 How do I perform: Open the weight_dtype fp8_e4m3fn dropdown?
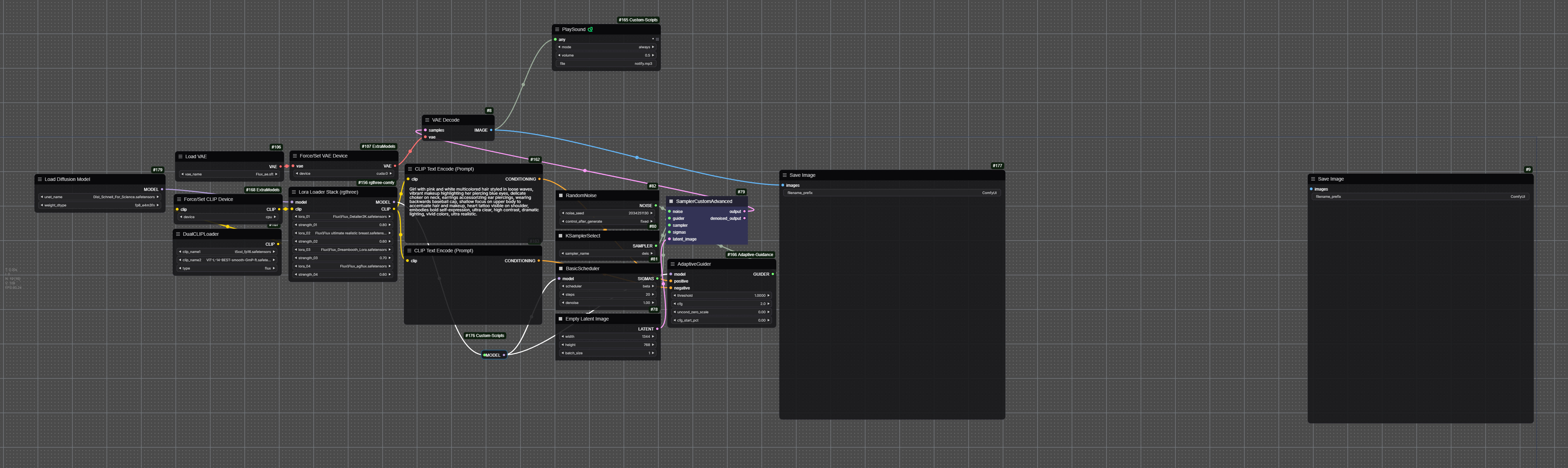pyautogui.click(x=100, y=206)
